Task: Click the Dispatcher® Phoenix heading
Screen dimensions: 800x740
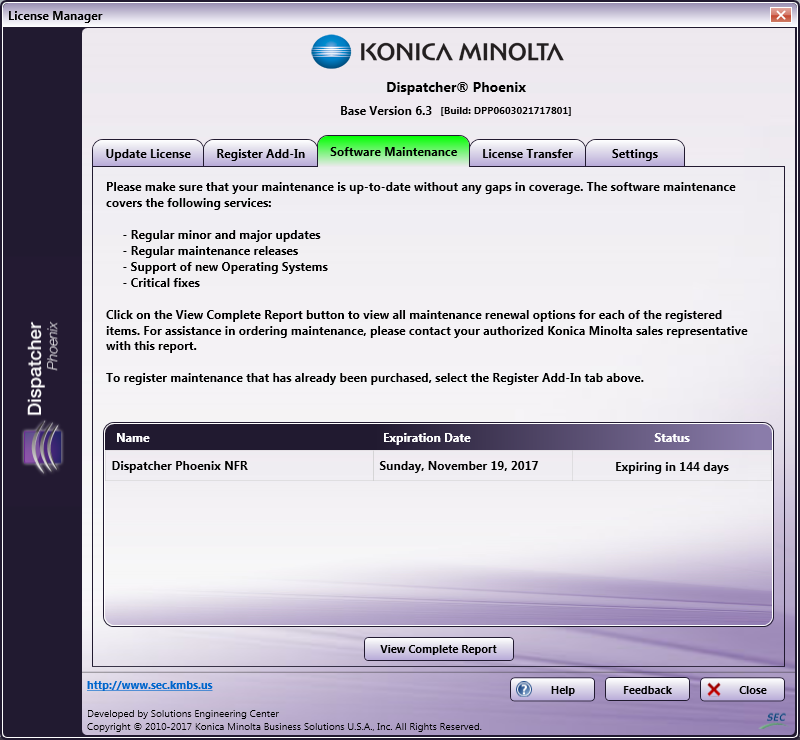Action: [x=456, y=87]
